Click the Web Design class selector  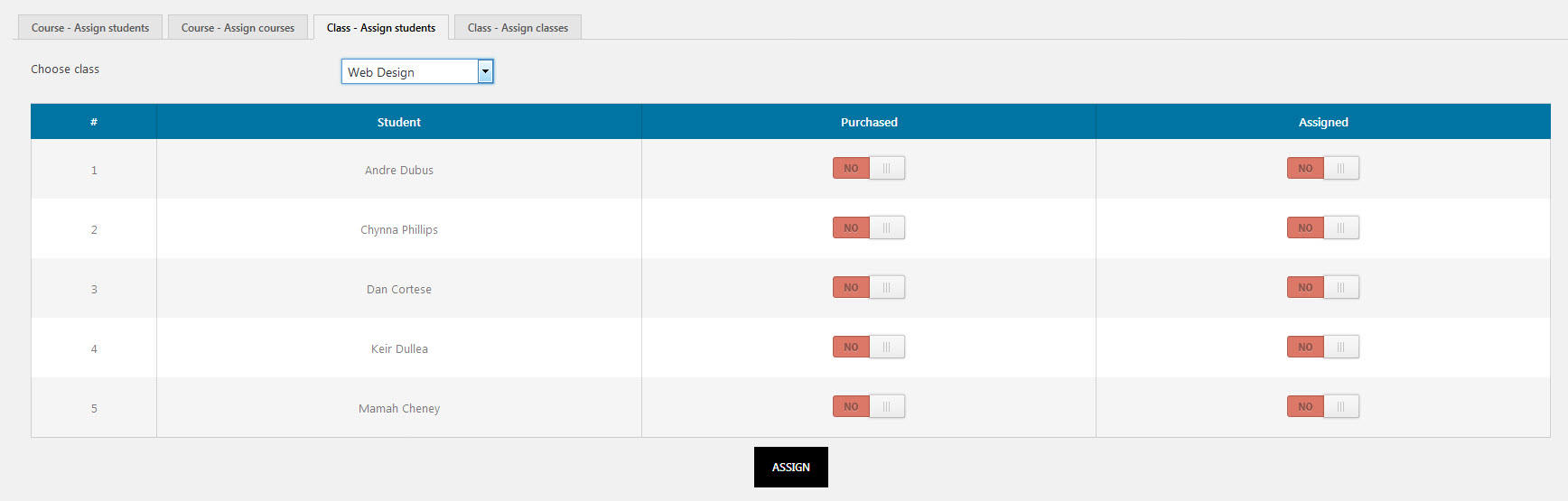pyautogui.click(x=409, y=72)
